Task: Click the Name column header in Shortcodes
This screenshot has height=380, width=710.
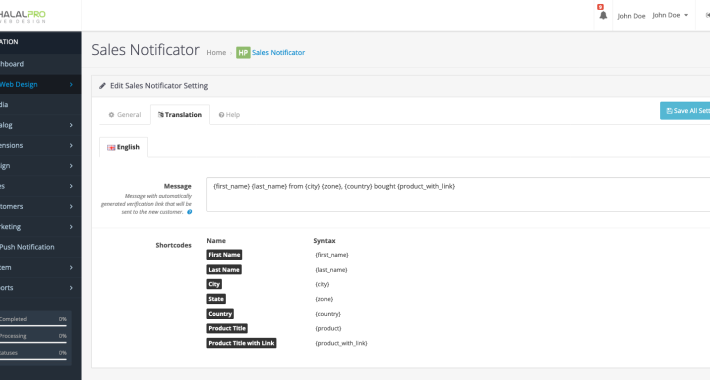Action: click(x=216, y=241)
